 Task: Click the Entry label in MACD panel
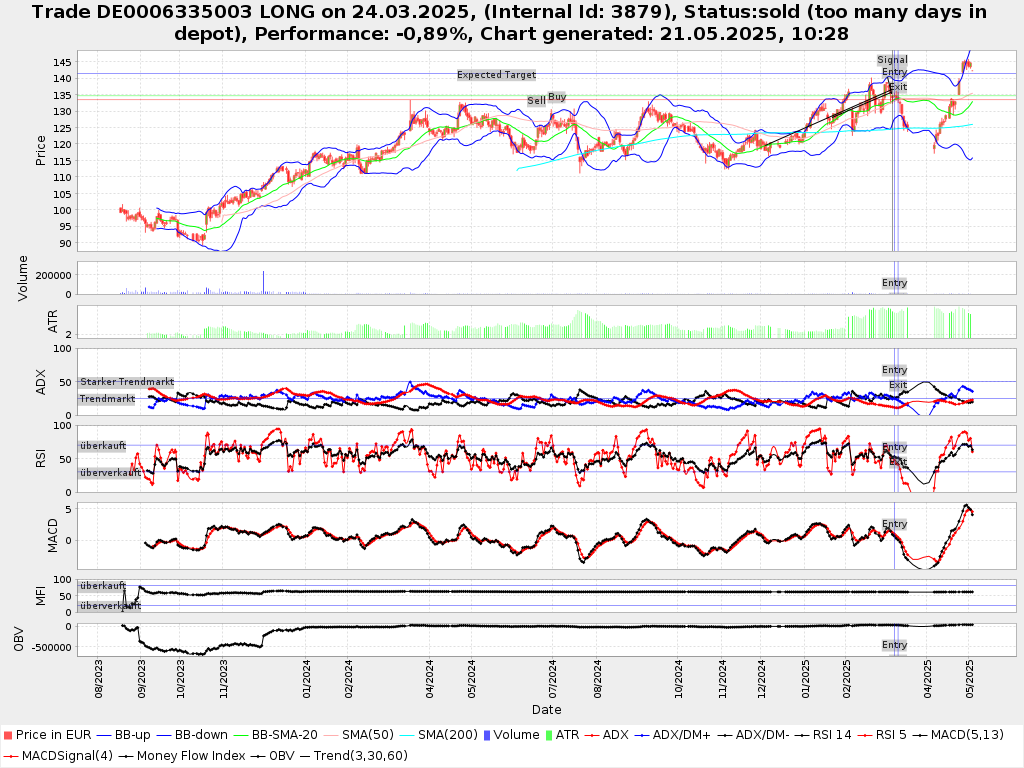click(x=894, y=524)
